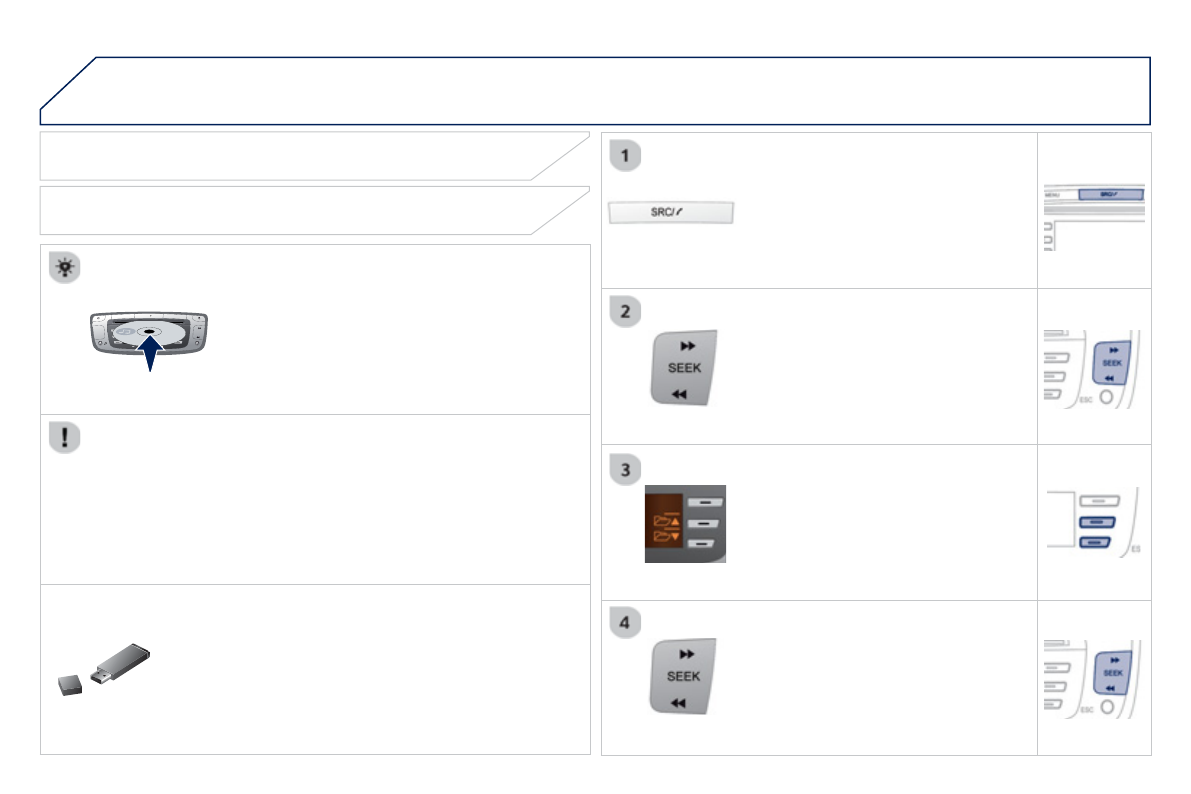Click the USB memory stick image
The width and height of the screenshot is (1191, 794).
click(103, 670)
